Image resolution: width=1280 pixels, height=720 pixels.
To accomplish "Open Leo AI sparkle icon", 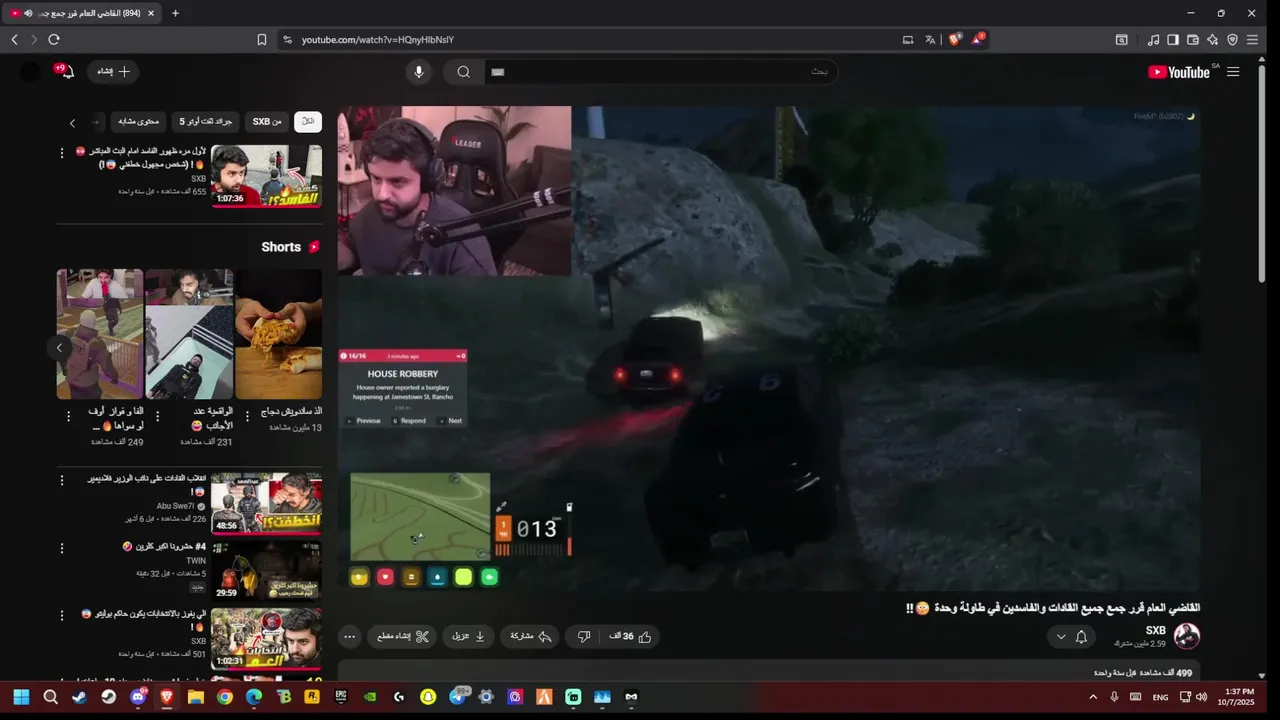I will tap(1212, 39).
